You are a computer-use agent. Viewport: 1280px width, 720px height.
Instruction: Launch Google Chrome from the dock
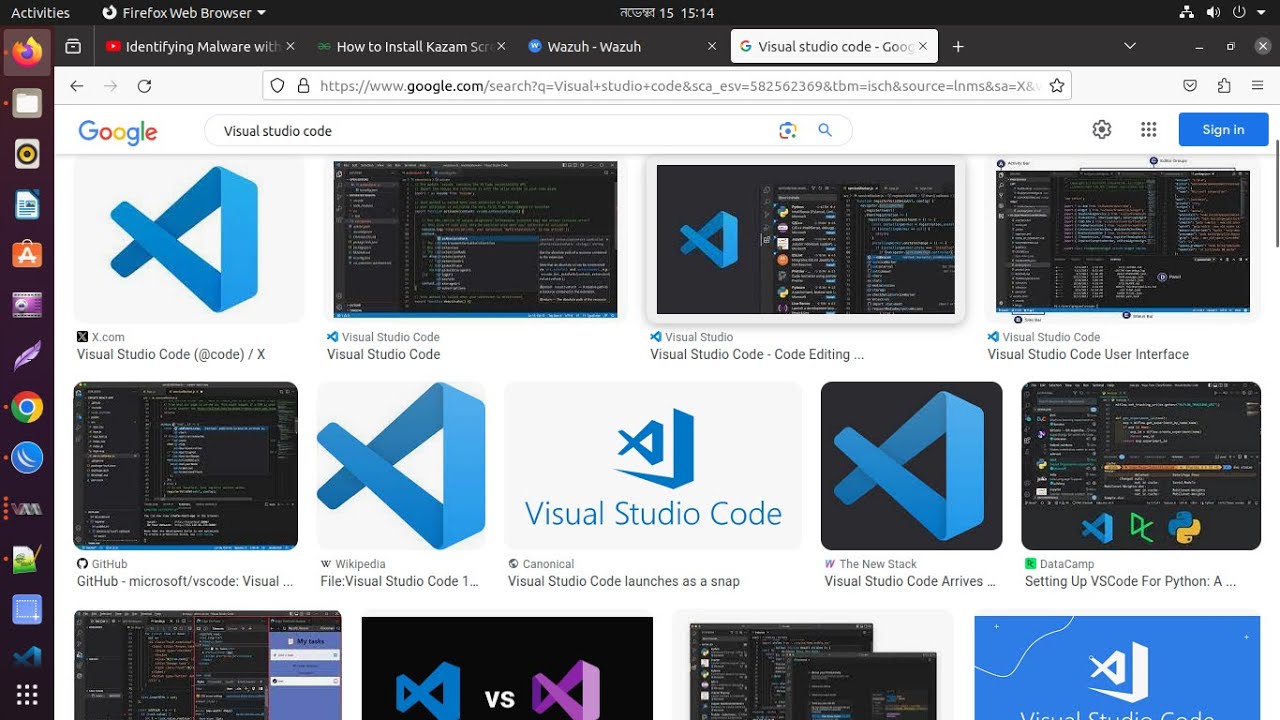[27, 407]
